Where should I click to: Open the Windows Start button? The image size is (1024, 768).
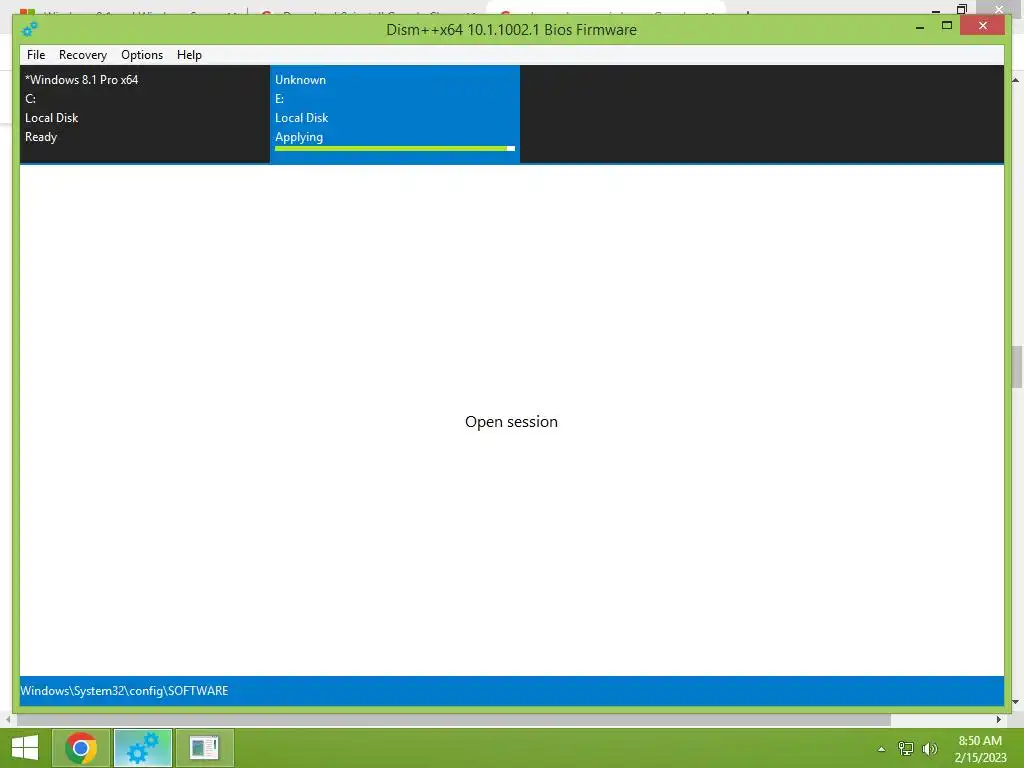[x=25, y=748]
